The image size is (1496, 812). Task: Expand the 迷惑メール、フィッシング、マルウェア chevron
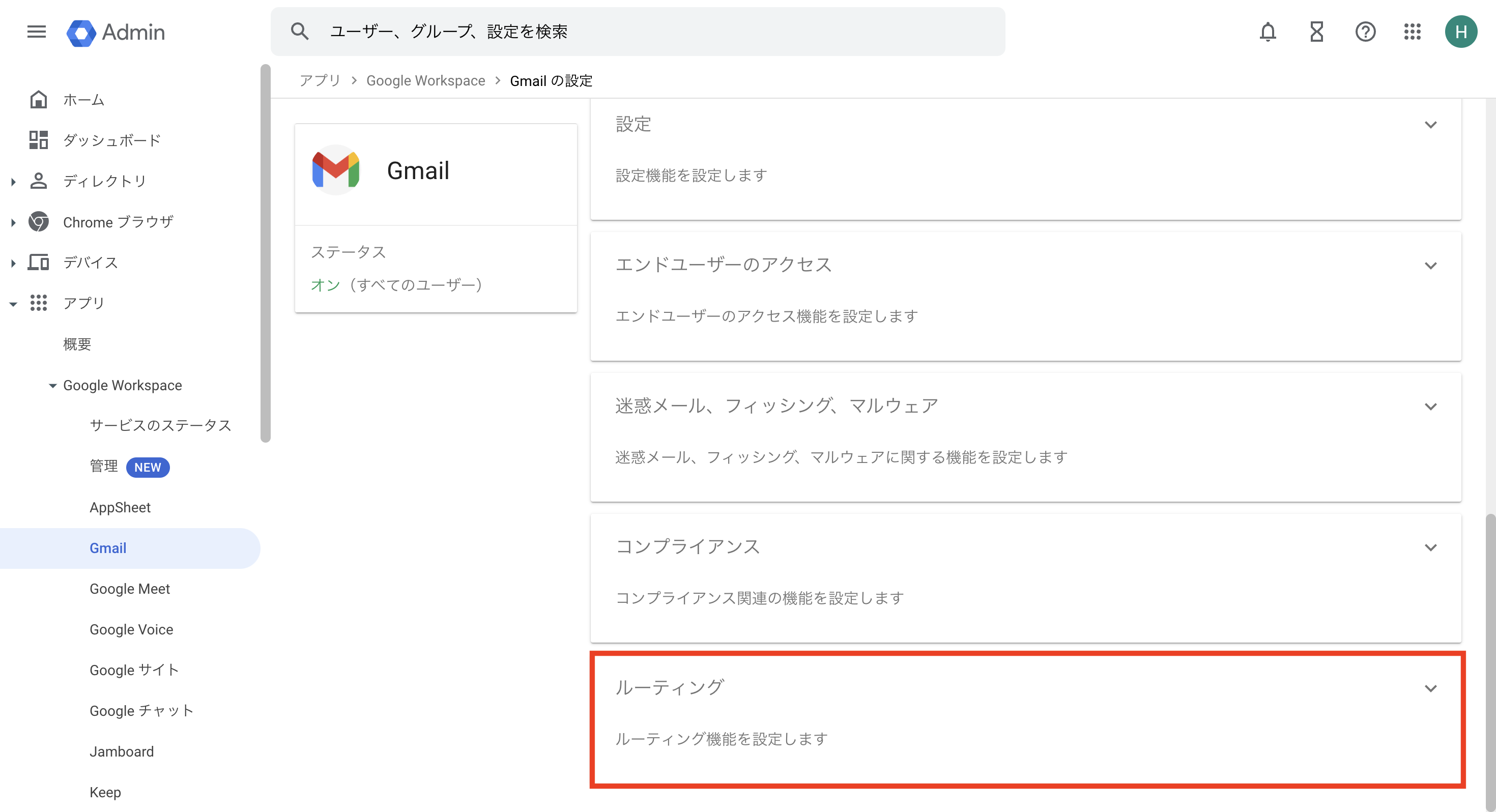[1430, 406]
